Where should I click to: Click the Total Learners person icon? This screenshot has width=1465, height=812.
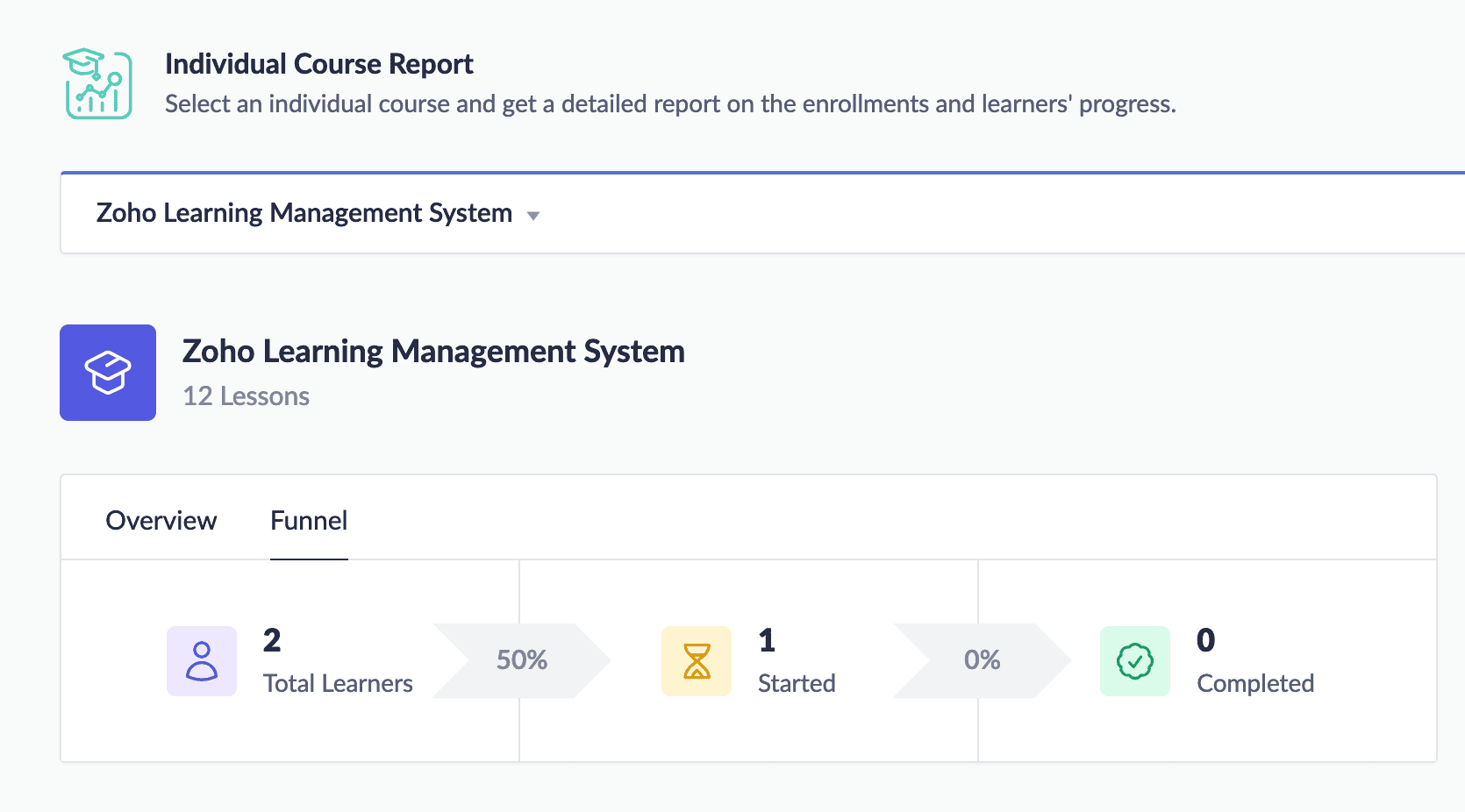[x=202, y=661]
